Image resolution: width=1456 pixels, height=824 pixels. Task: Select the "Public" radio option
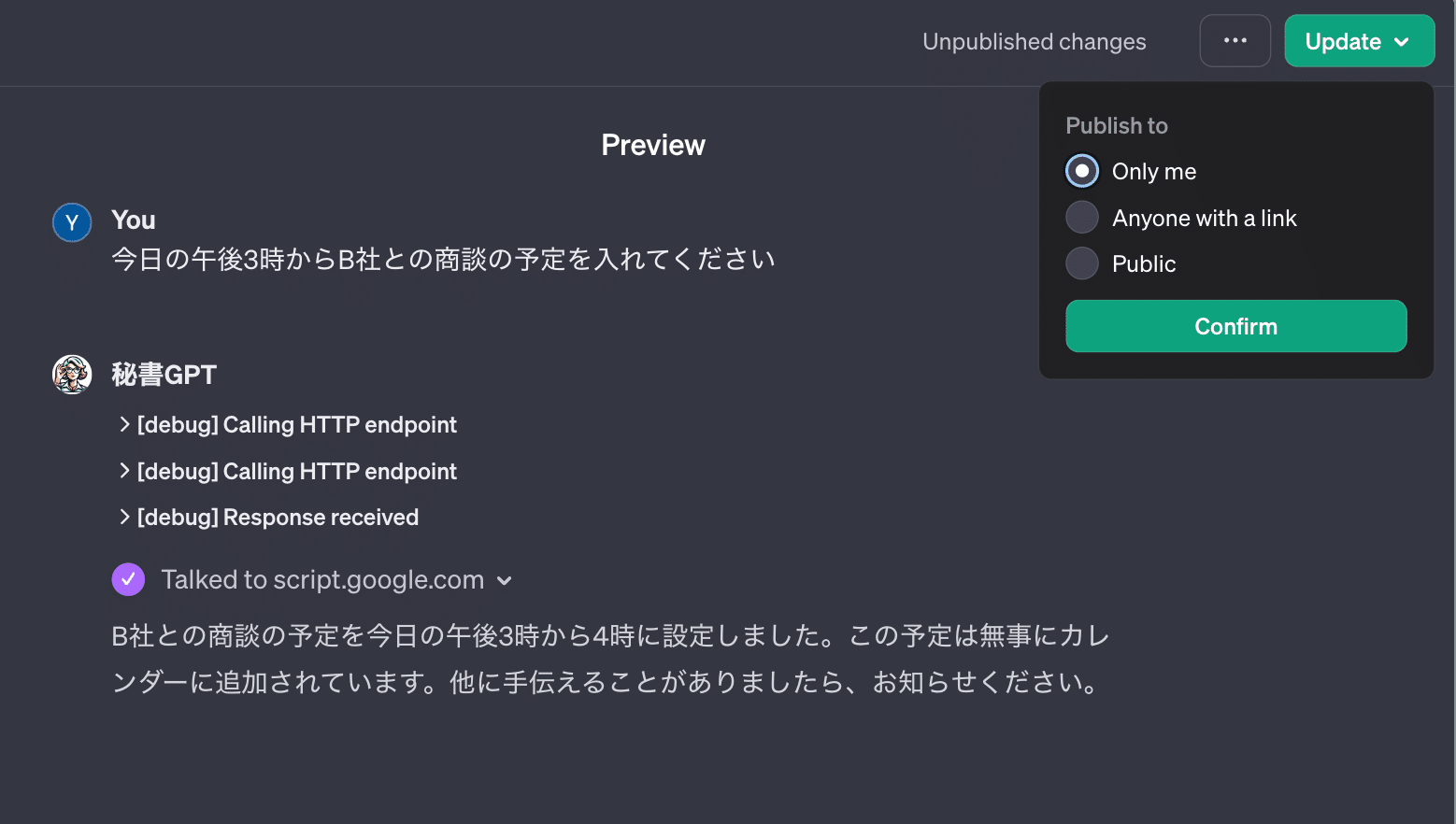(x=1082, y=263)
